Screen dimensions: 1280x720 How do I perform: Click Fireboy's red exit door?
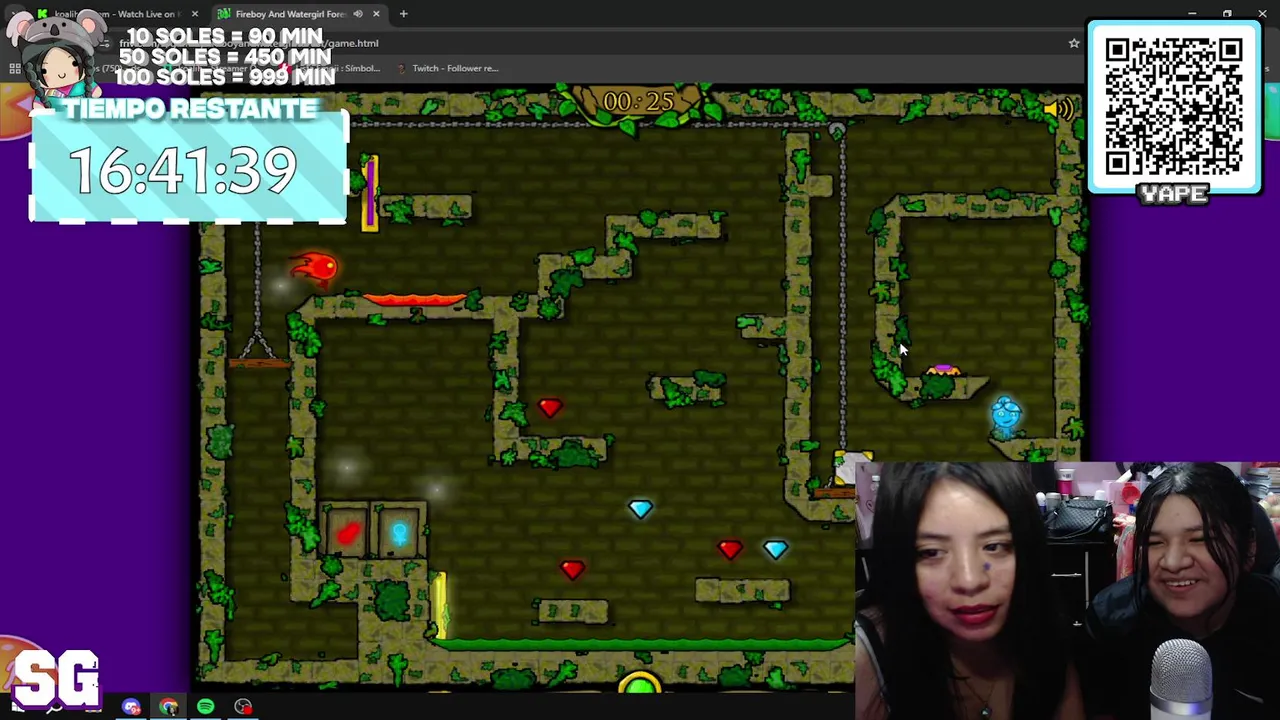346,531
